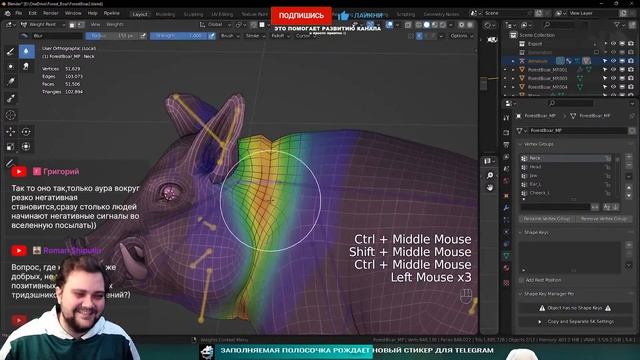Open the Falloff settings dropdown

280,36
